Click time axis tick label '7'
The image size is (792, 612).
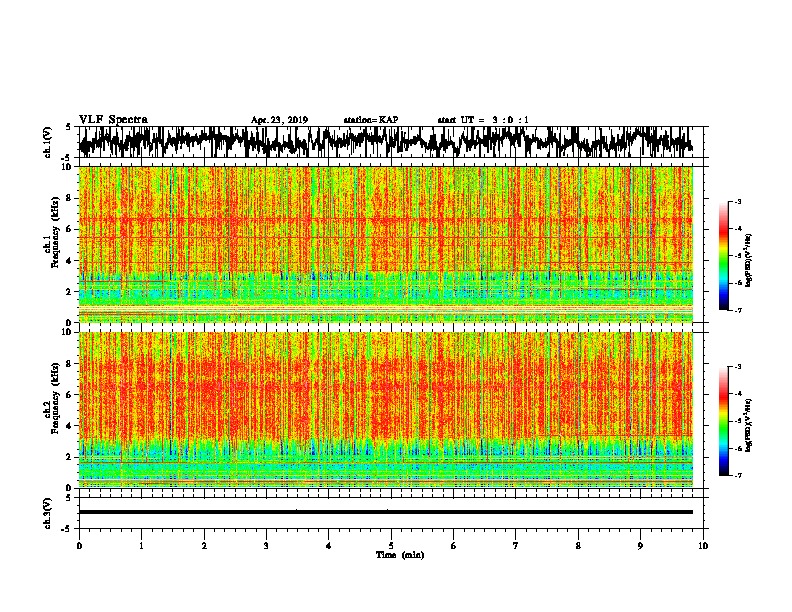coord(516,546)
